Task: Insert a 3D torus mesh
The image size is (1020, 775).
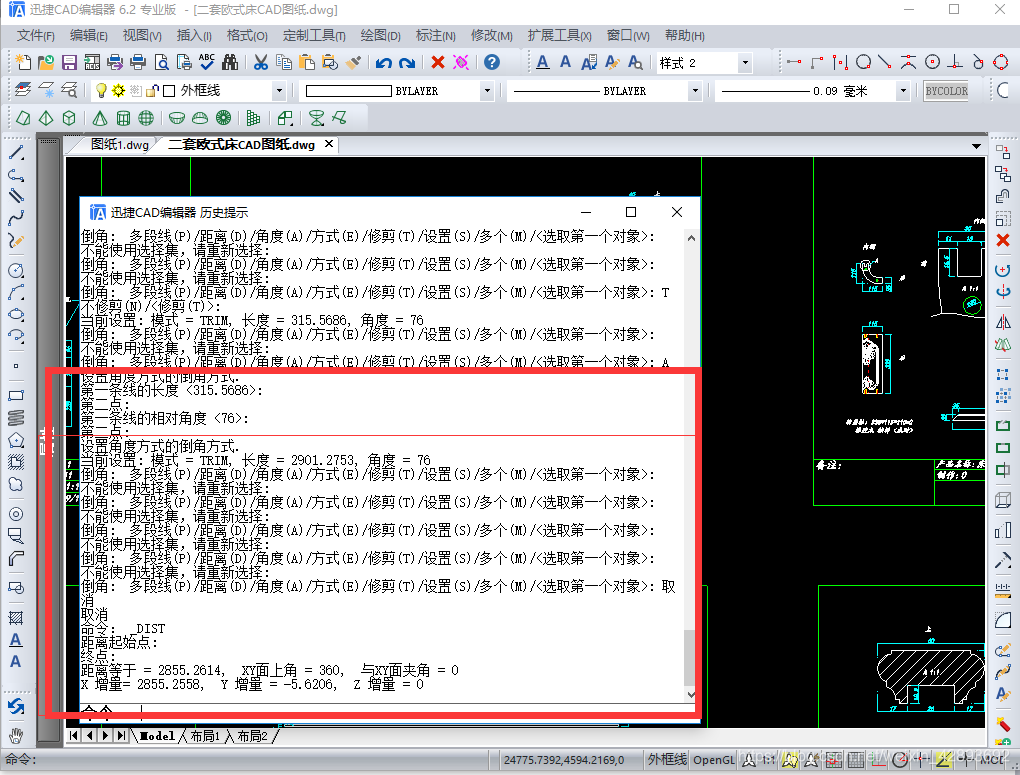Action: [x=223, y=118]
